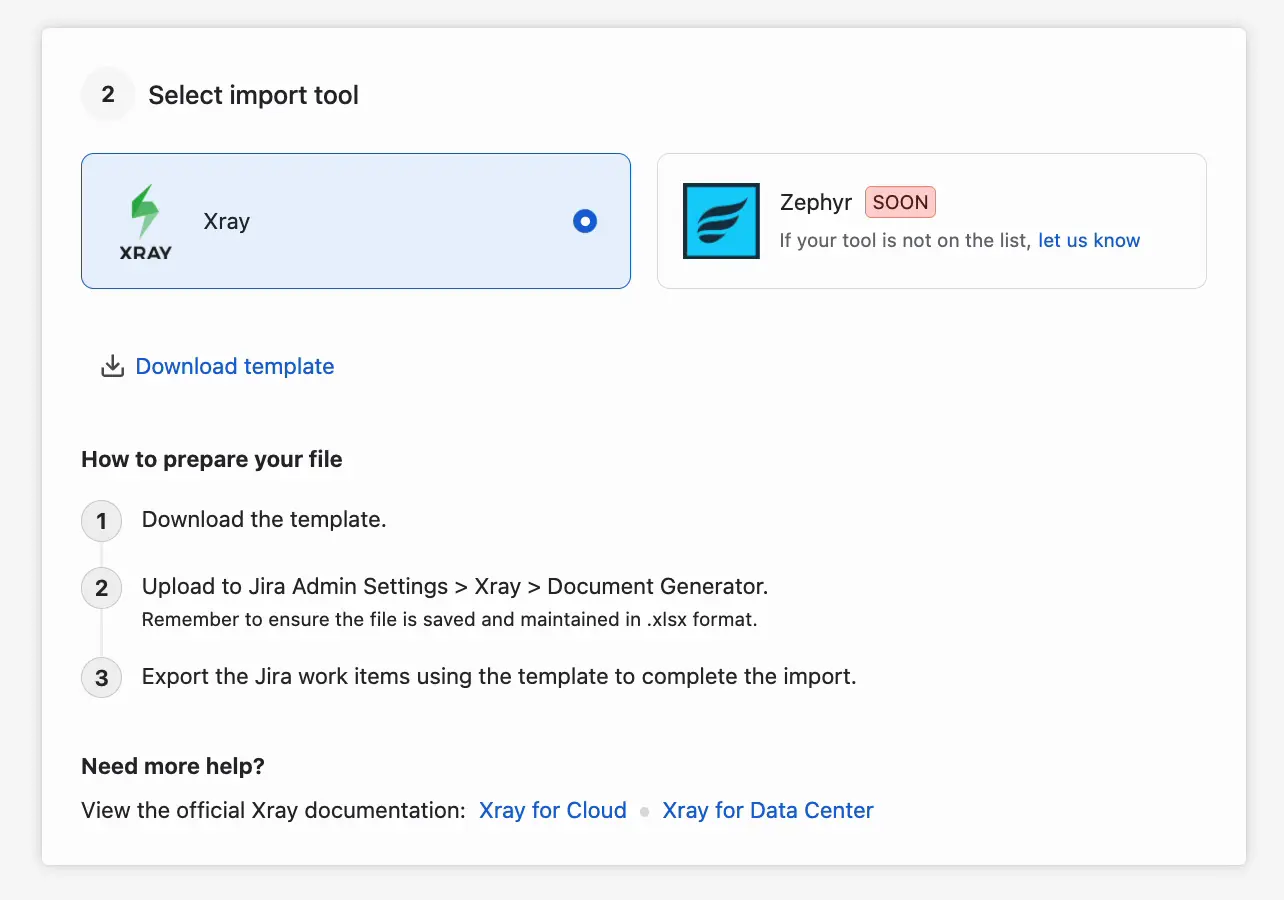This screenshot has height=900, width=1284.
Task: Click 'Download the template.' step text
Action: point(264,519)
